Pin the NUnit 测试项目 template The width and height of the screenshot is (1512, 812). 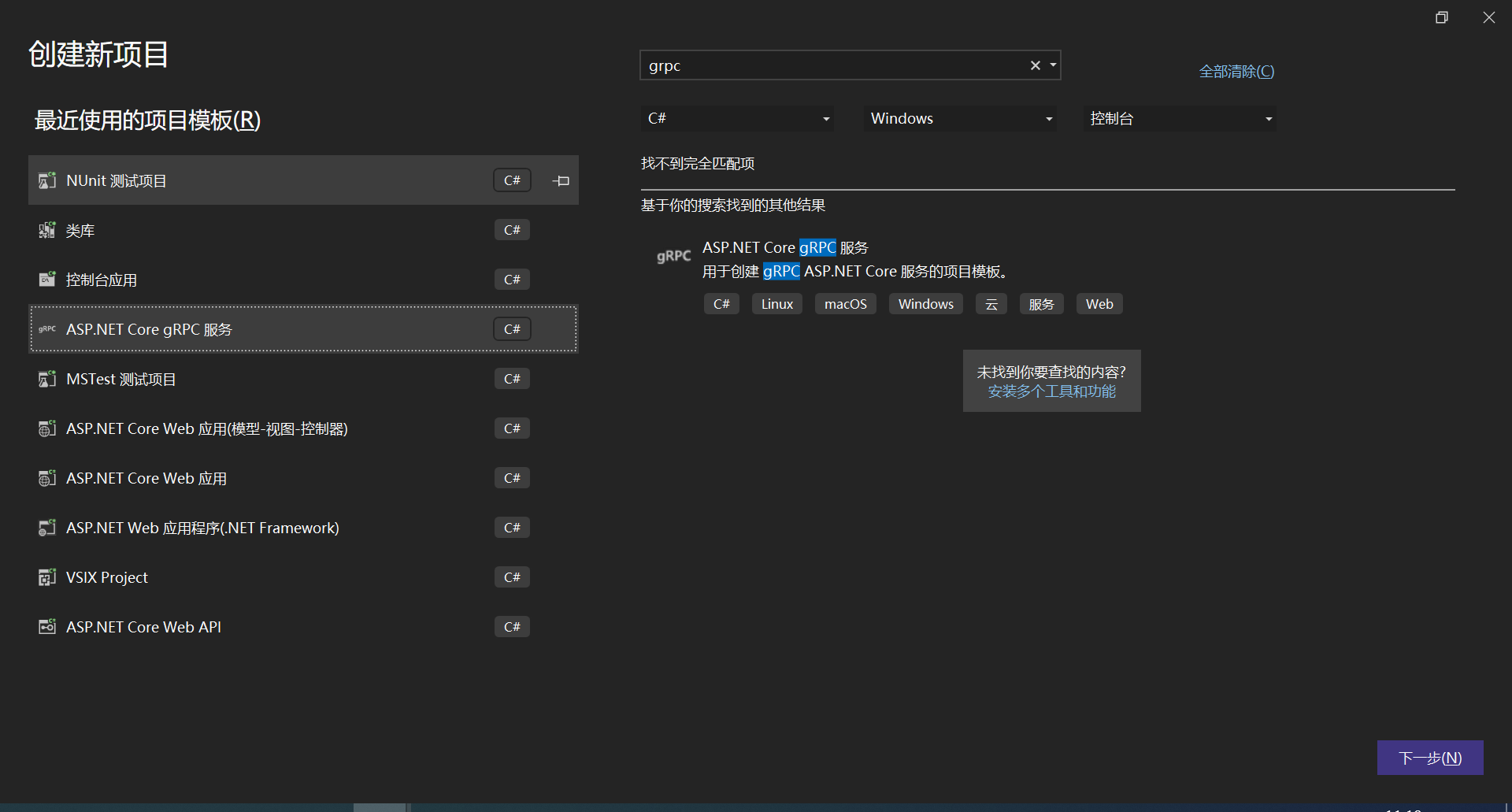561,181
